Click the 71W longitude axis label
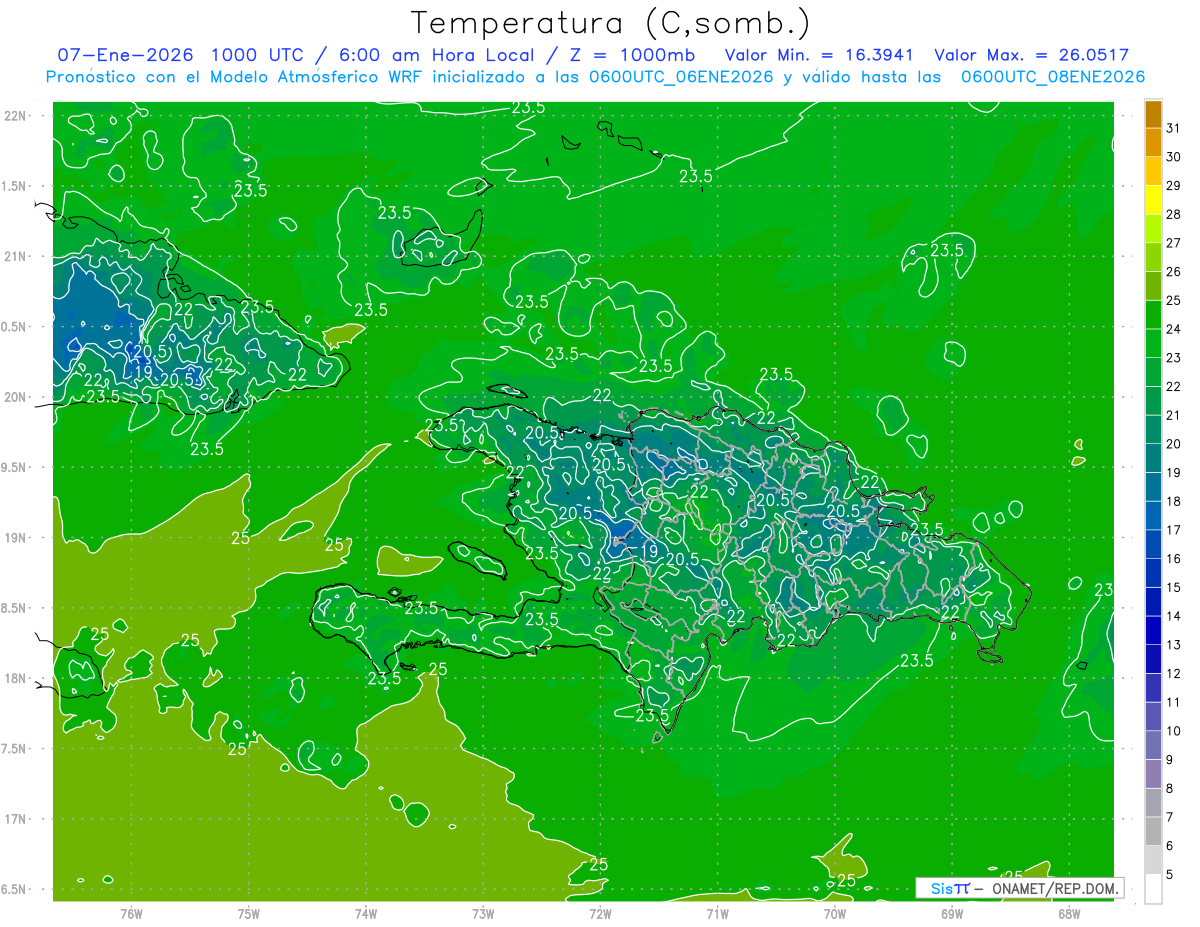This screenshot has width=1200, height=927. point(717,914)
